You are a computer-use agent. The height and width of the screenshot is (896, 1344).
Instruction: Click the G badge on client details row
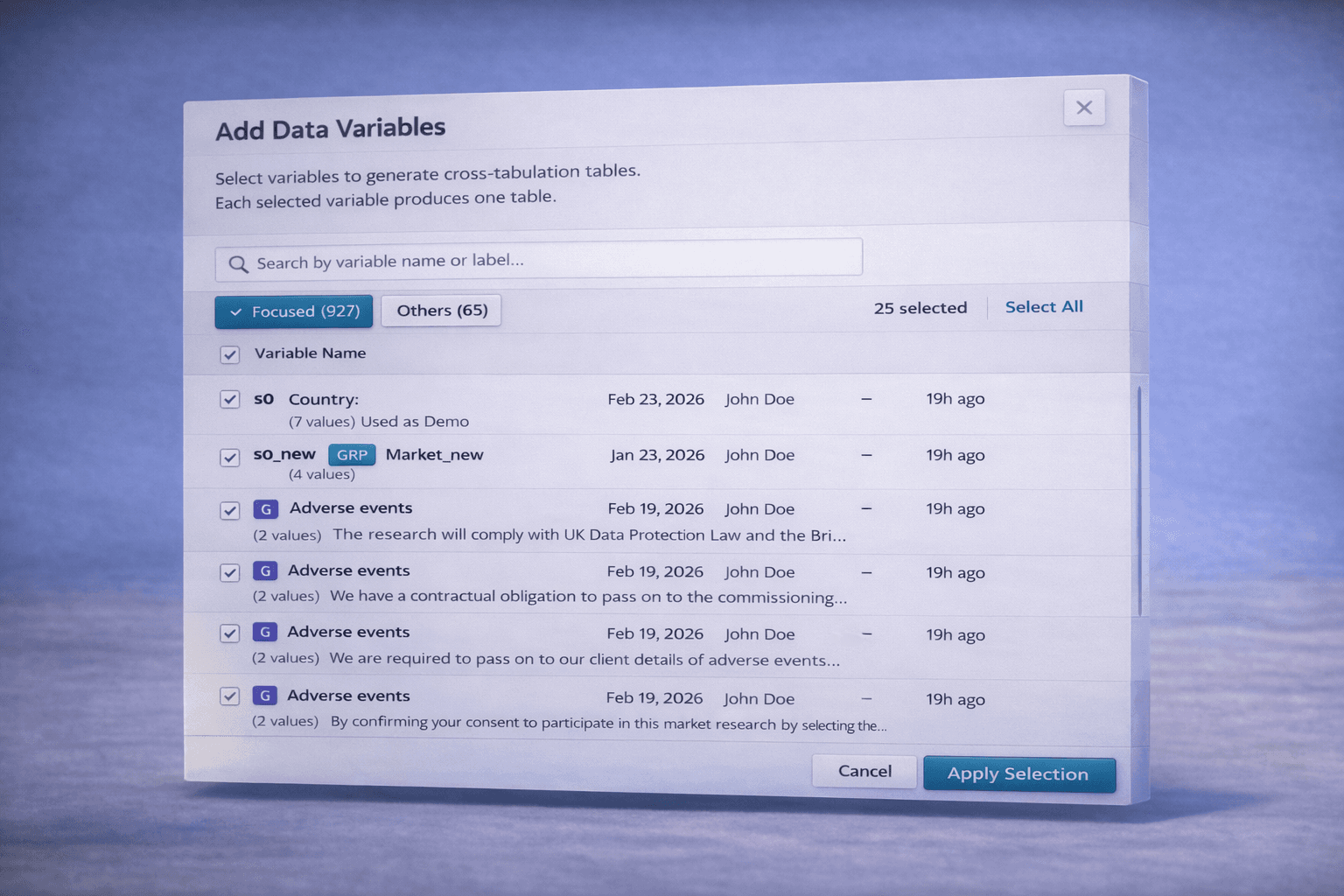point(265,633)
